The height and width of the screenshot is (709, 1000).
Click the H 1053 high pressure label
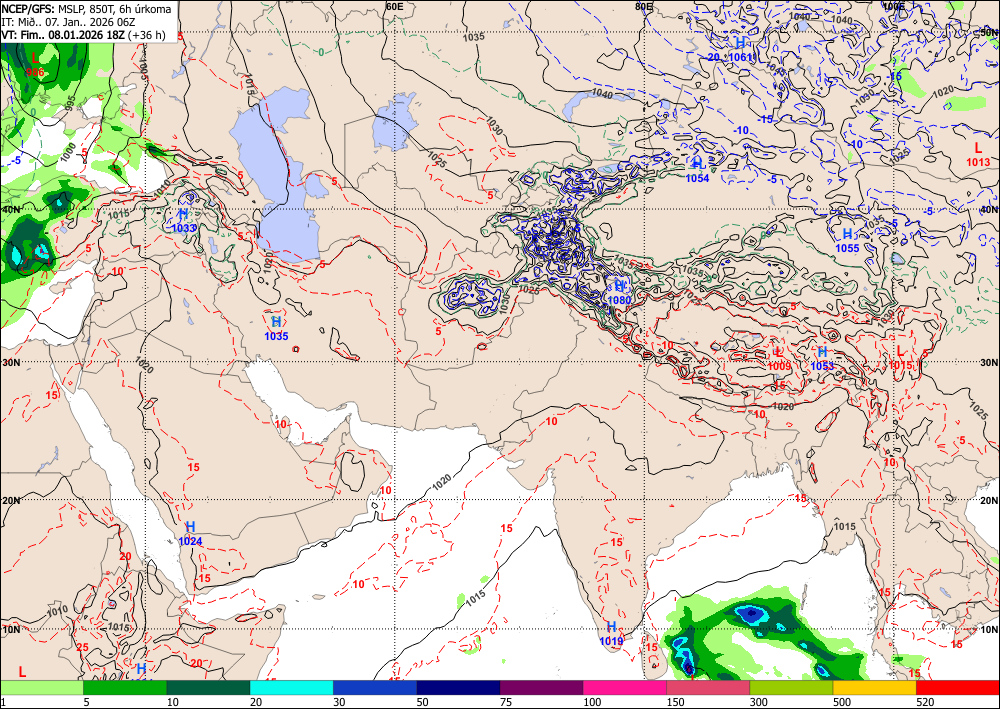click(x=822, y=358)
